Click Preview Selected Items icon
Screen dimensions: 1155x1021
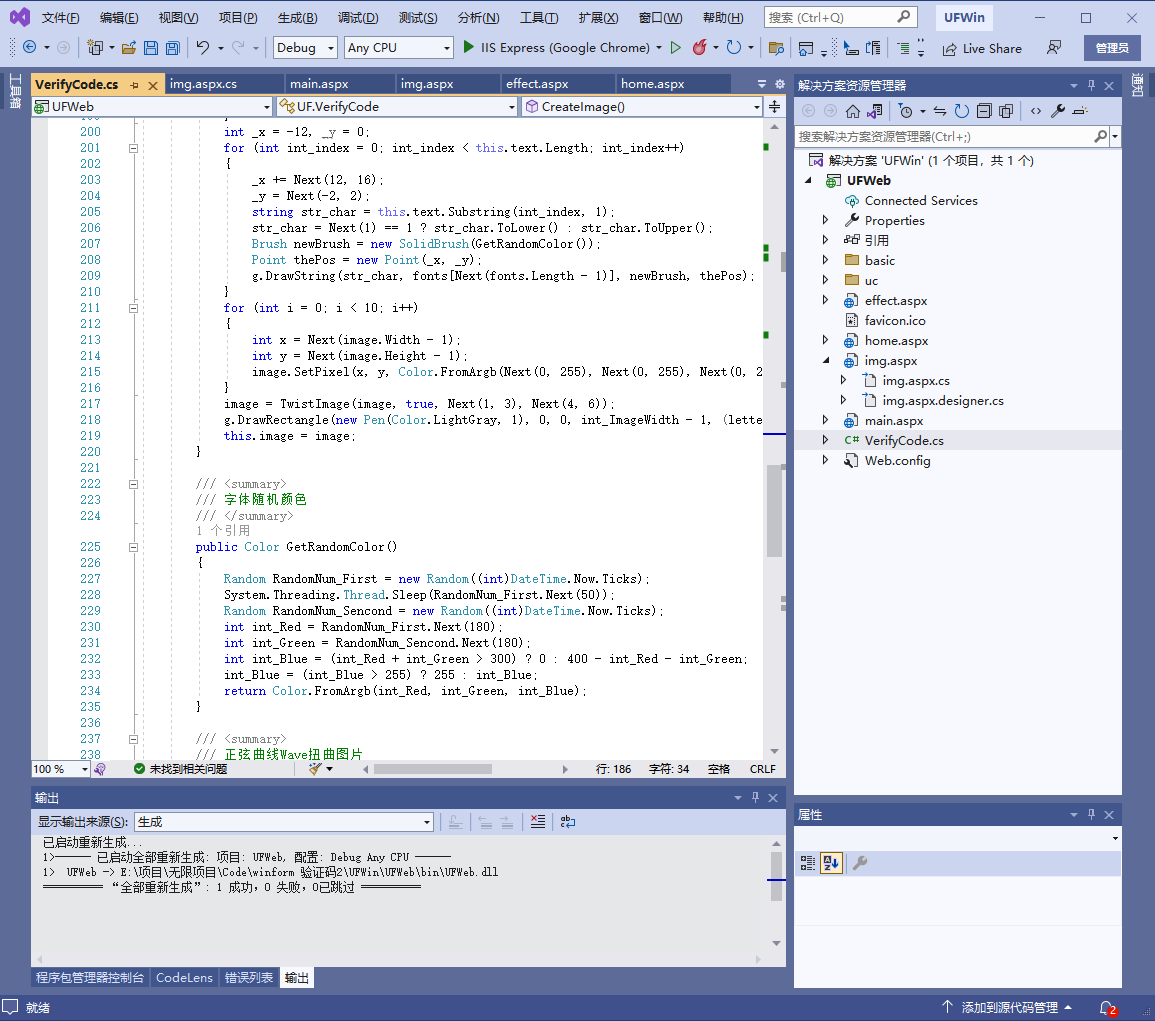pos(1080,111)
